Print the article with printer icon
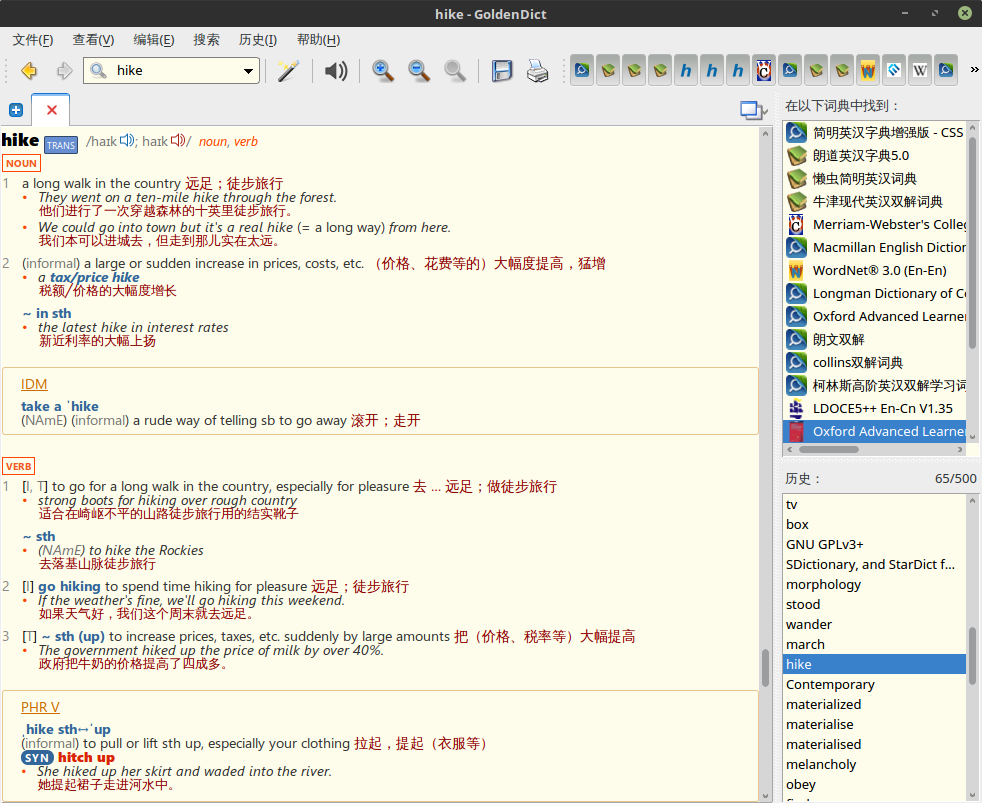Image resolution: width=982 pixels, height=803 pixels. (x=538, y=71)
